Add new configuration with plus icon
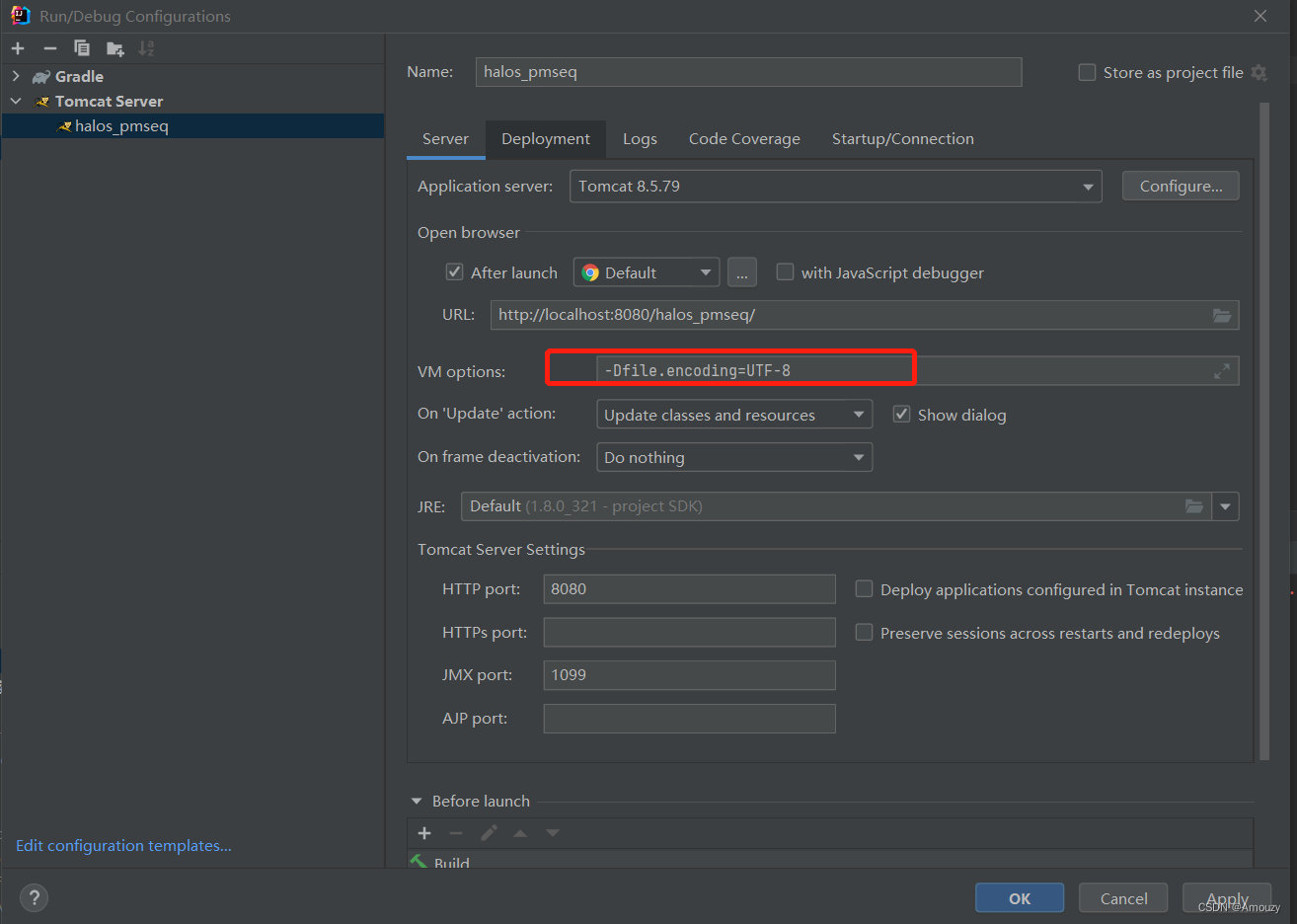This screenshot has height=924, width=1297. click(x=18, y=48)
